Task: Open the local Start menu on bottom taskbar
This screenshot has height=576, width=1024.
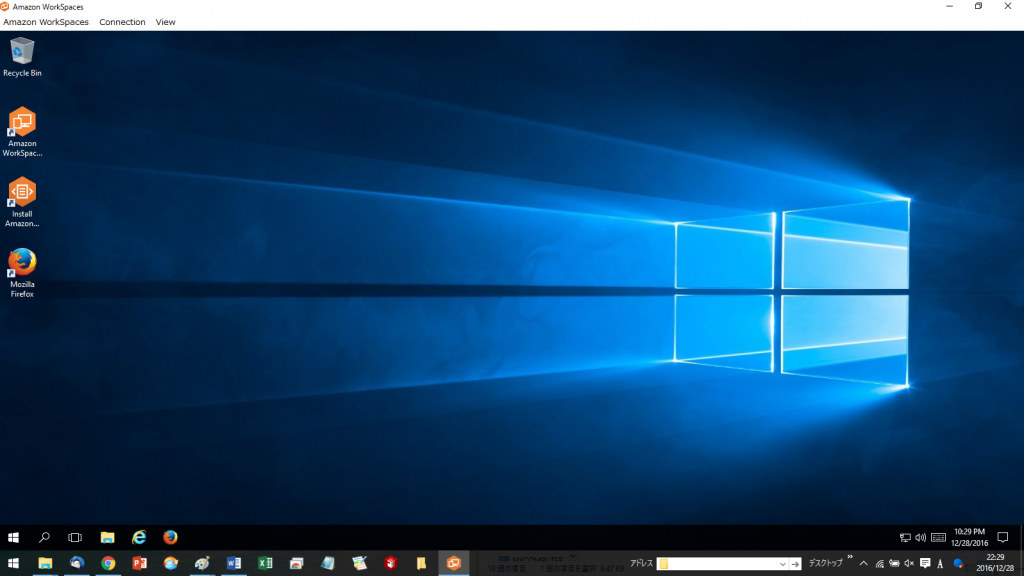Action: [x=13, y=563]
